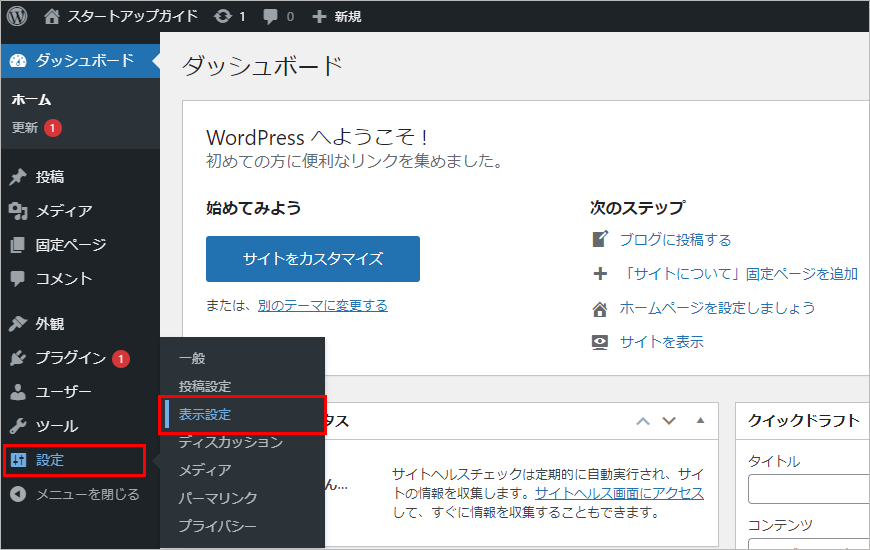Click the plus icon for 新規
Image resolution: width=870 pixels, height=550 pixels.
click(x=318, y=17)
